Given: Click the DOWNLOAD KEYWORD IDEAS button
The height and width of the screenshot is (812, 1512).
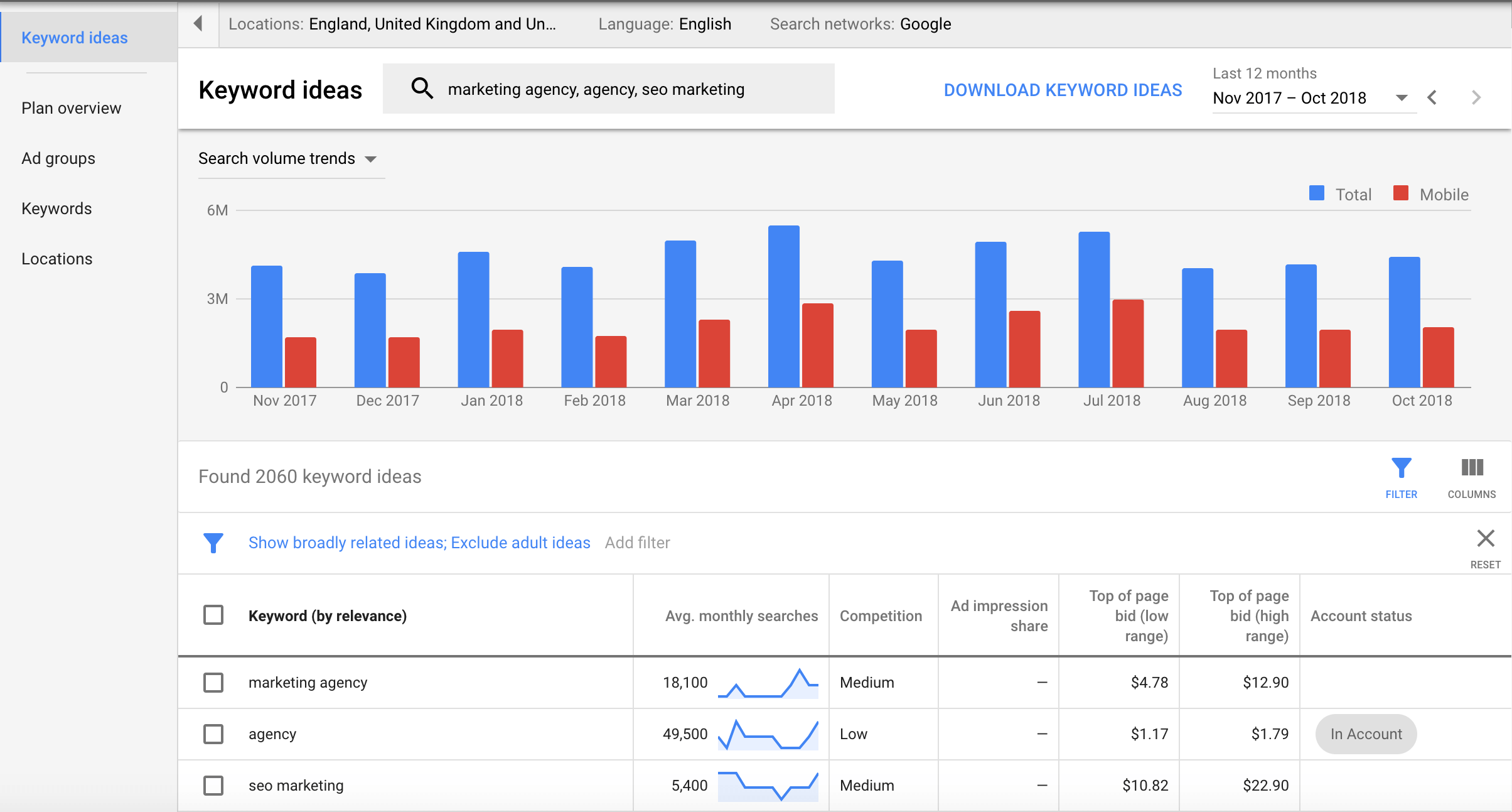Looking at the screenshot, I should point(1062,90).
